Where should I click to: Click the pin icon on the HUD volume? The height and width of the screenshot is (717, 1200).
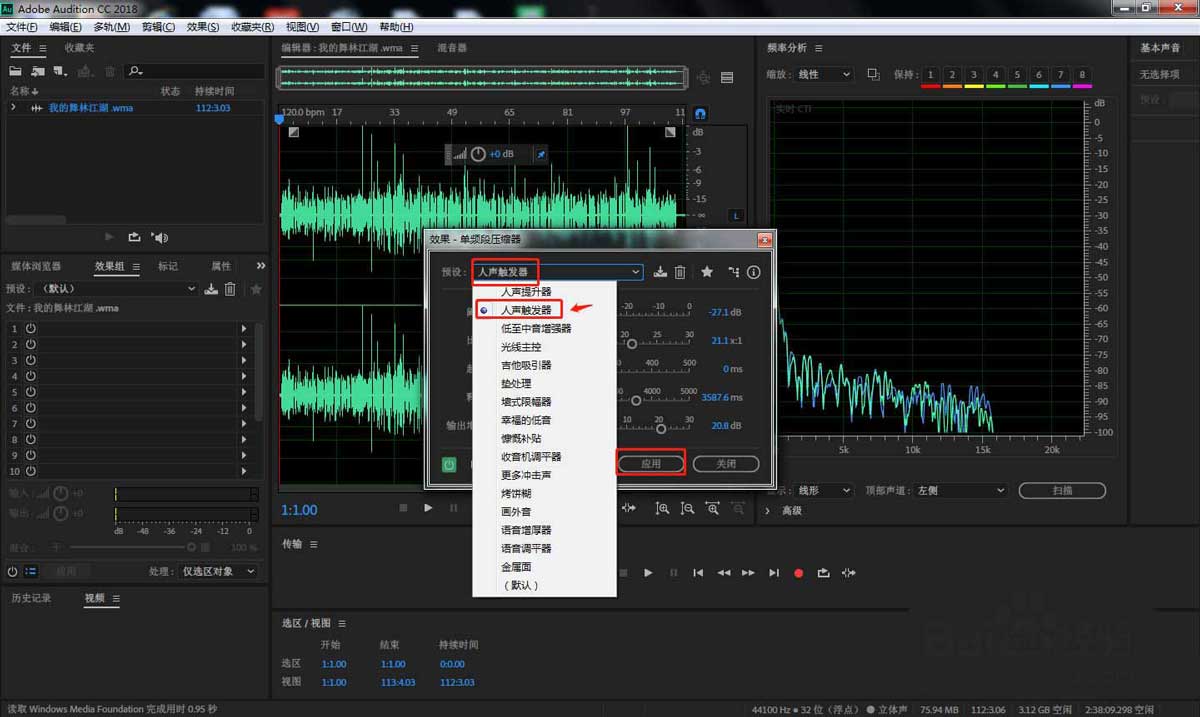(541, 154)
